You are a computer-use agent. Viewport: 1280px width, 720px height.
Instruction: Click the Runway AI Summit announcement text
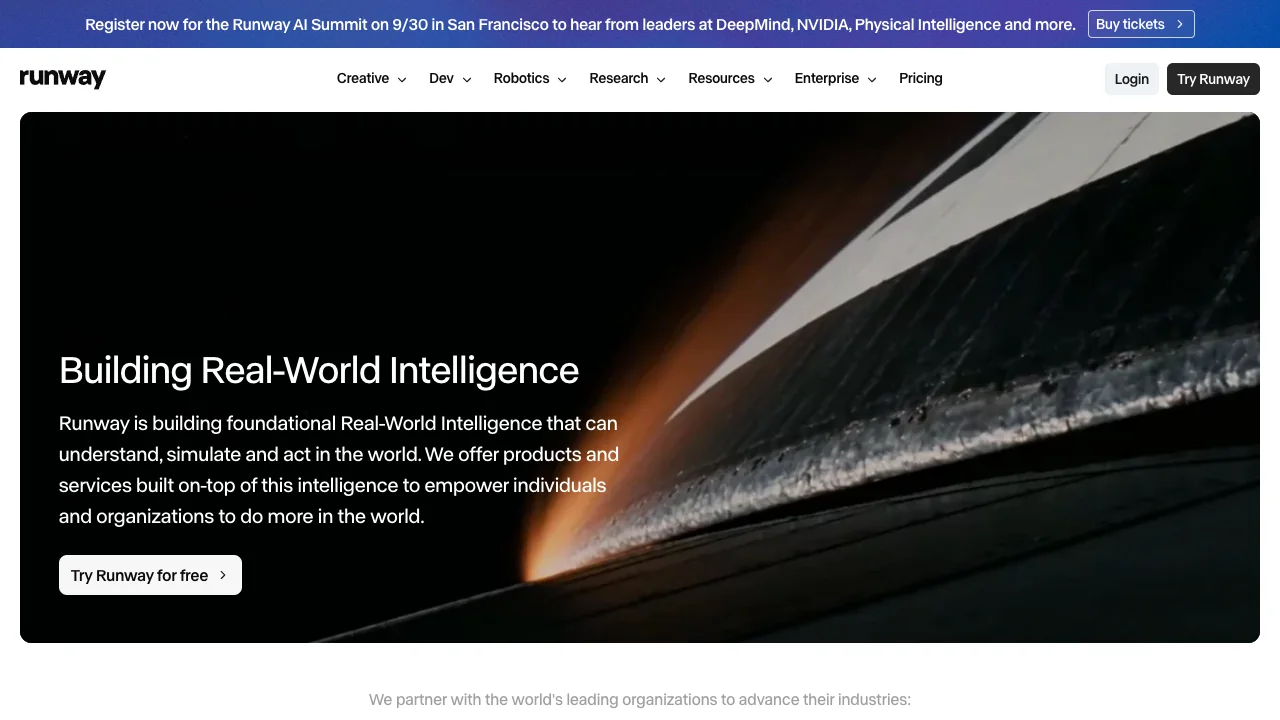pyautogui.click(x=580, y=24)
